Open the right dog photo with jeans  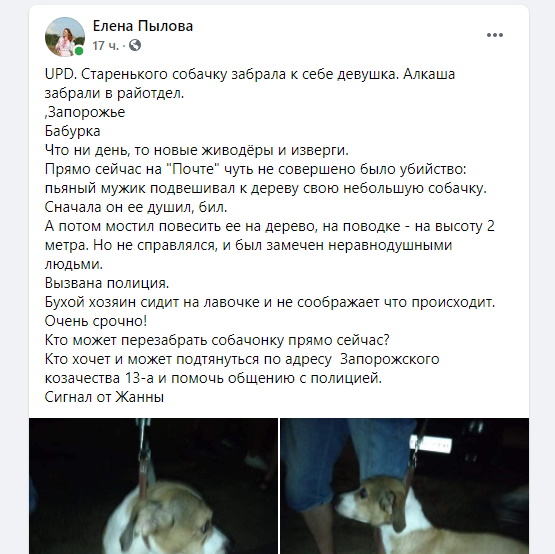pos(405,486)
